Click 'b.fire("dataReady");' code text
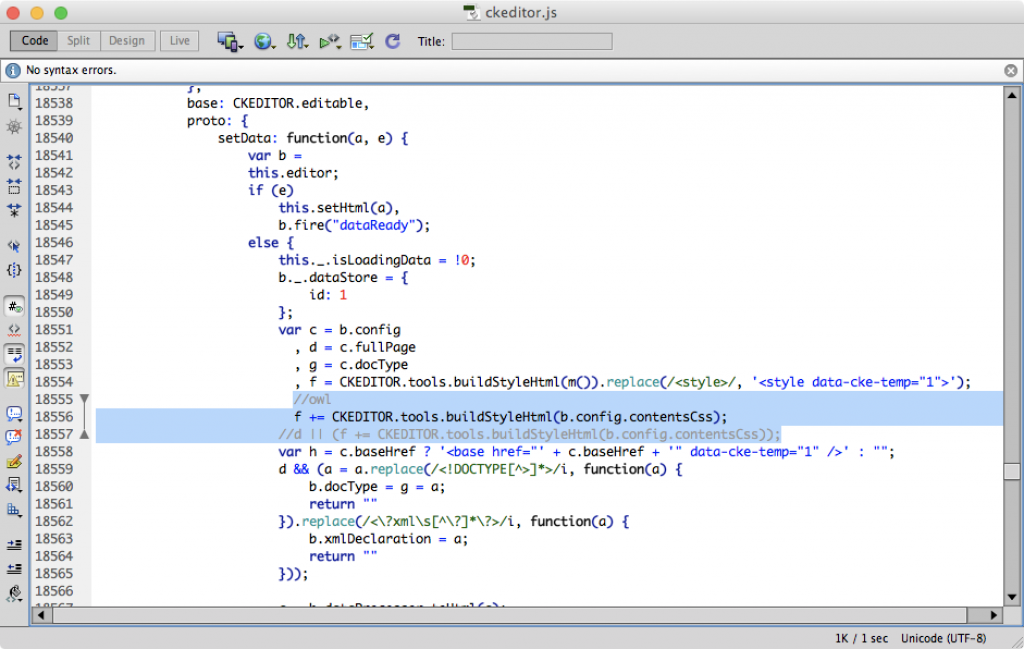The image size is (1024, 649). point(354,225)
